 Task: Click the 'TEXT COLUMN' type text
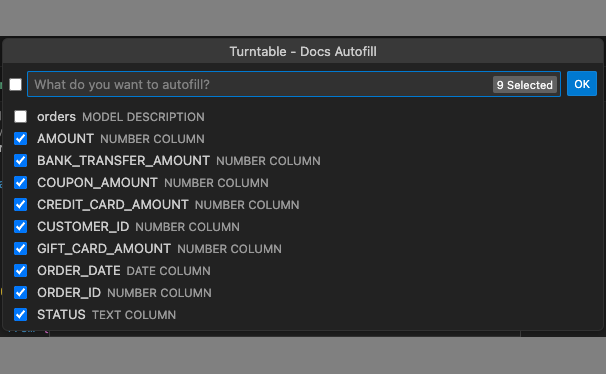tap(134, 315)
